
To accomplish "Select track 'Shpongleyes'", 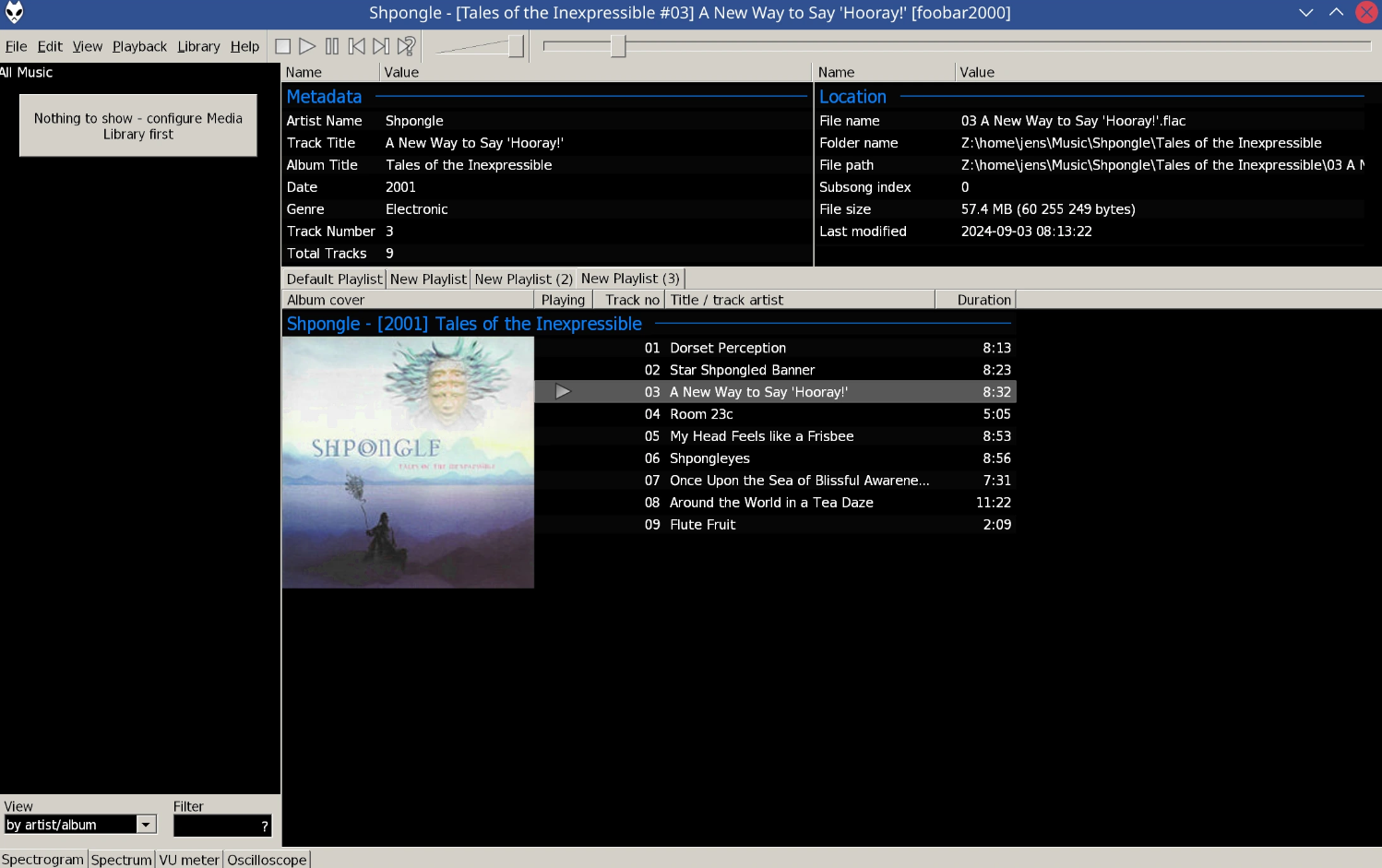I will point(709,458).
